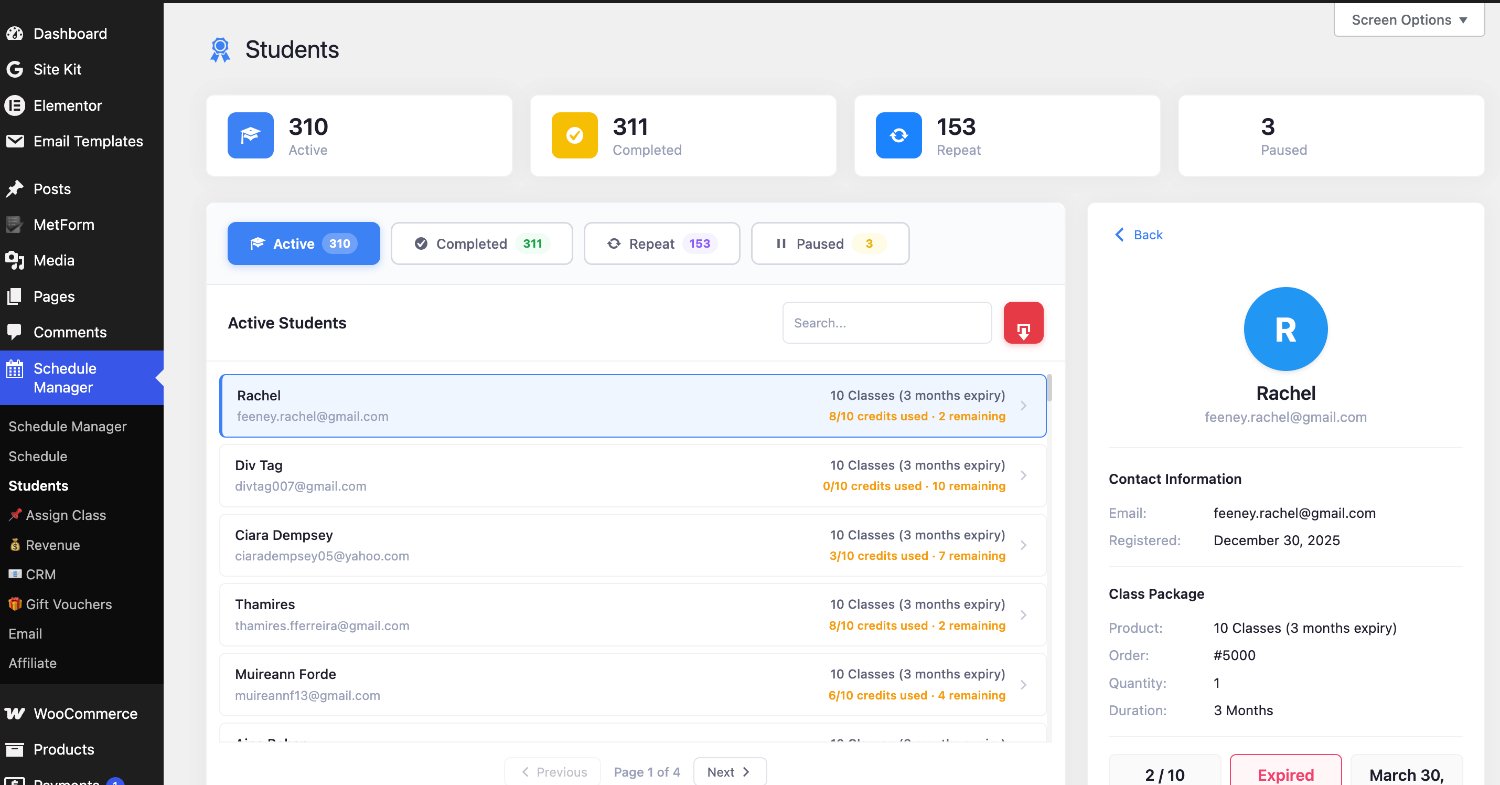Open the CRM submenu item
Screen dimensions: 1500x785
coord(32,574)
